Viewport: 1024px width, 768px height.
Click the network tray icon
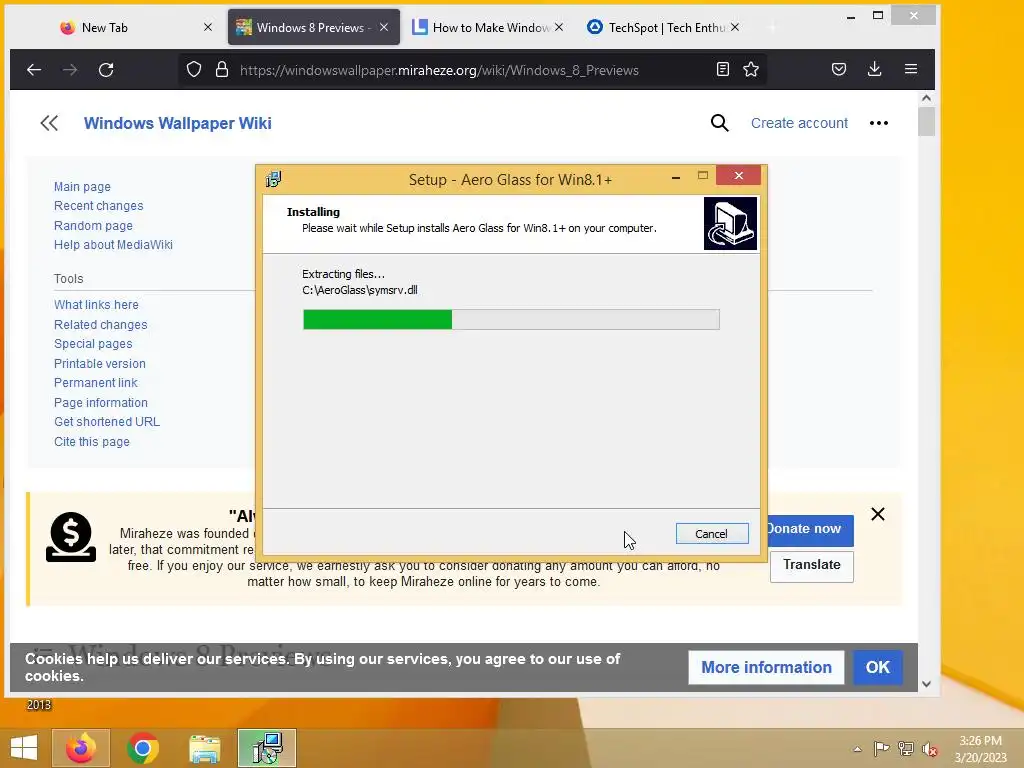[x=906, y=748]
